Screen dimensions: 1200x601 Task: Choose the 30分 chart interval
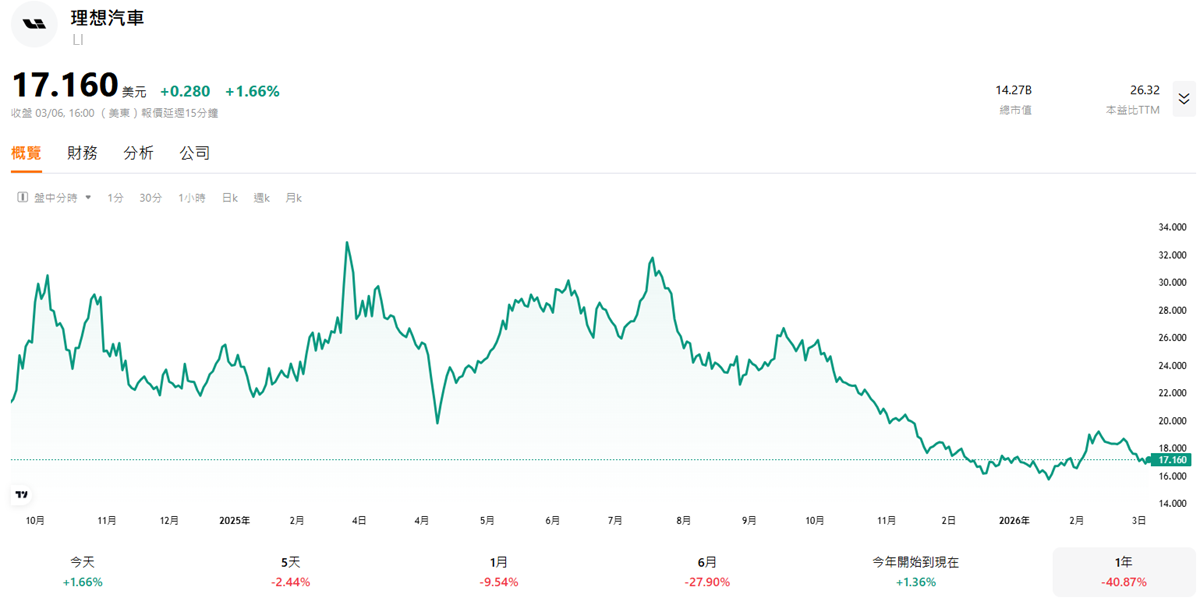[x=150, y=198]
